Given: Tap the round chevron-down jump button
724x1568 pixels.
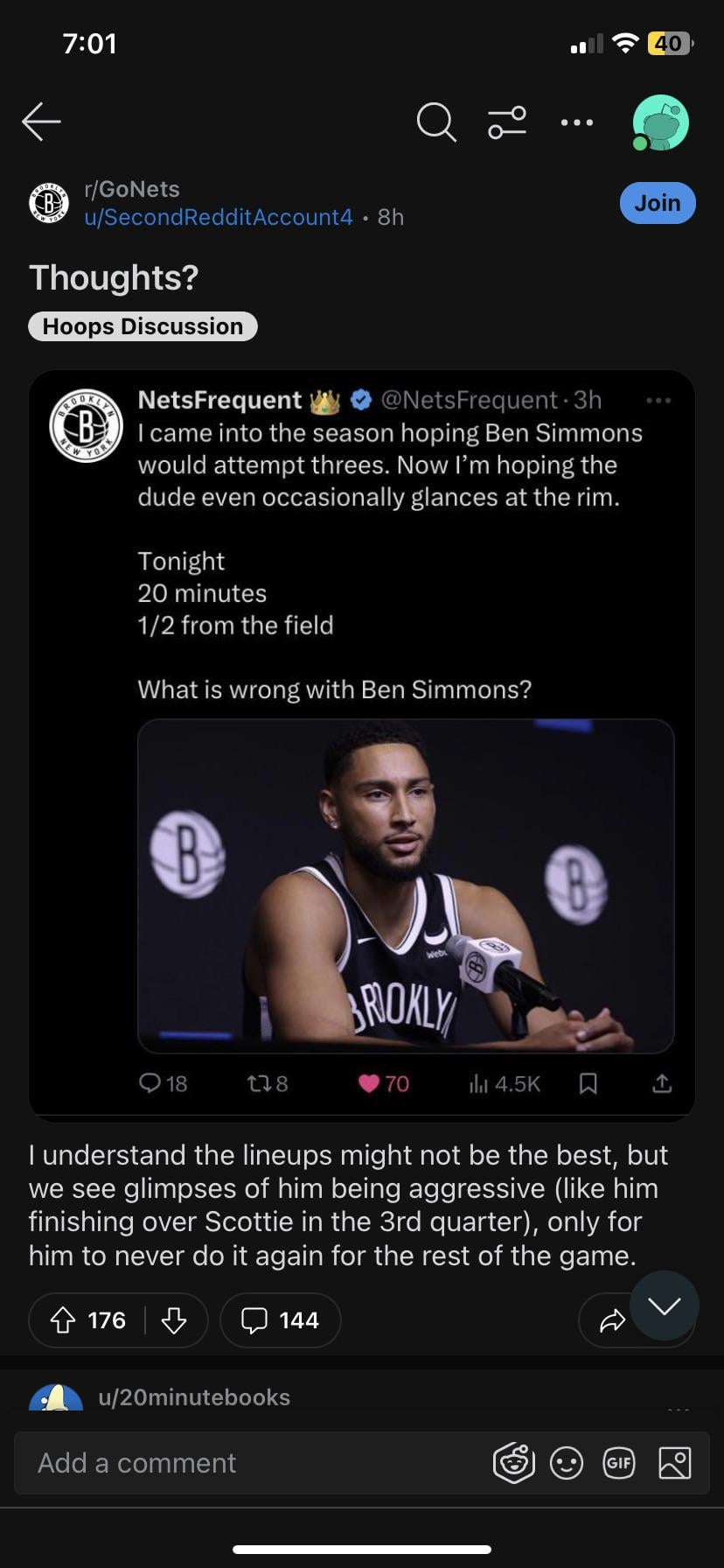Looking at the screenshot, I should coord(665,1306).
